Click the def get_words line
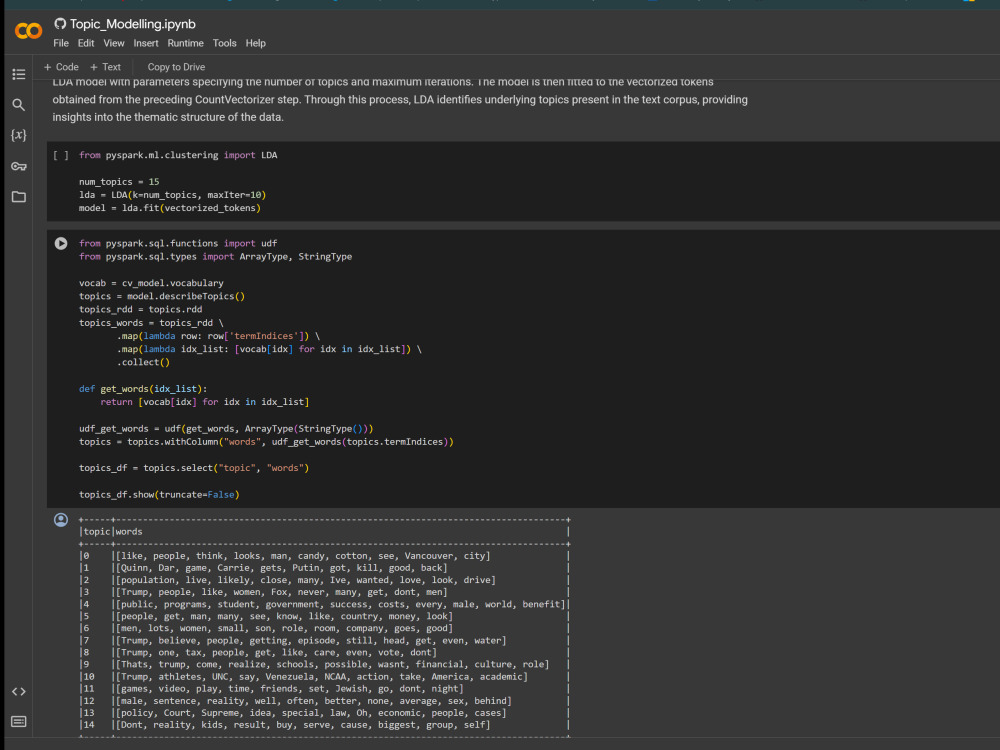The image size is (1000, 750). click(143, 388)
